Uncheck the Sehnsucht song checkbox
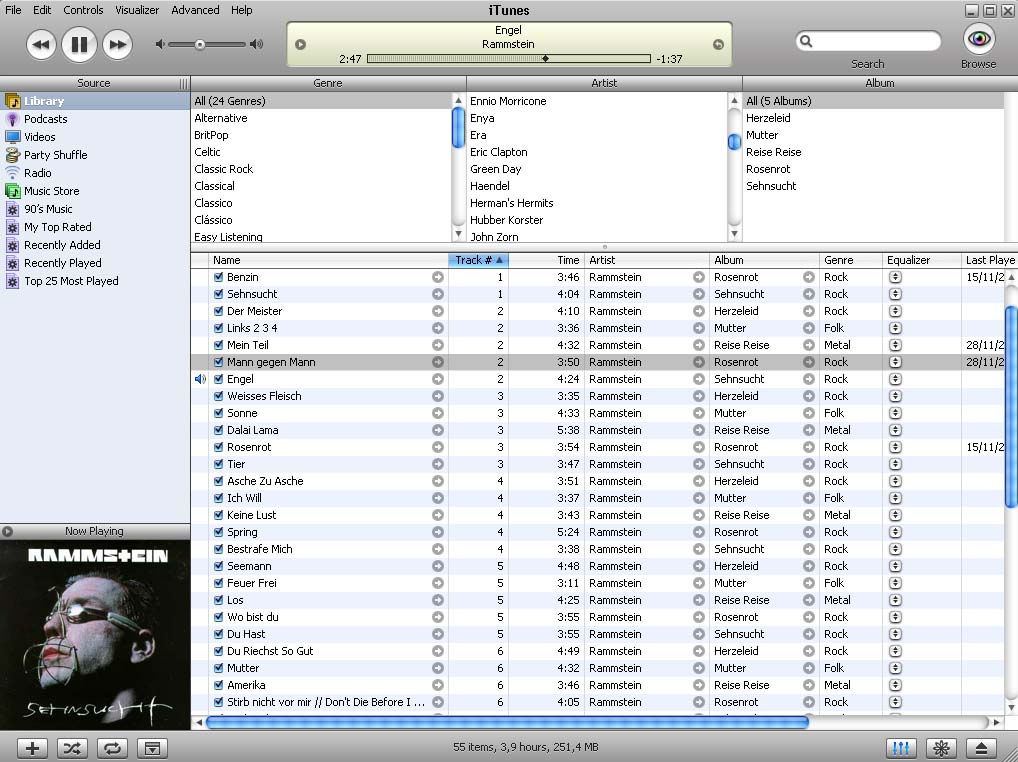The width and height of the screenshot is (1018, 762). pos(219,294)
